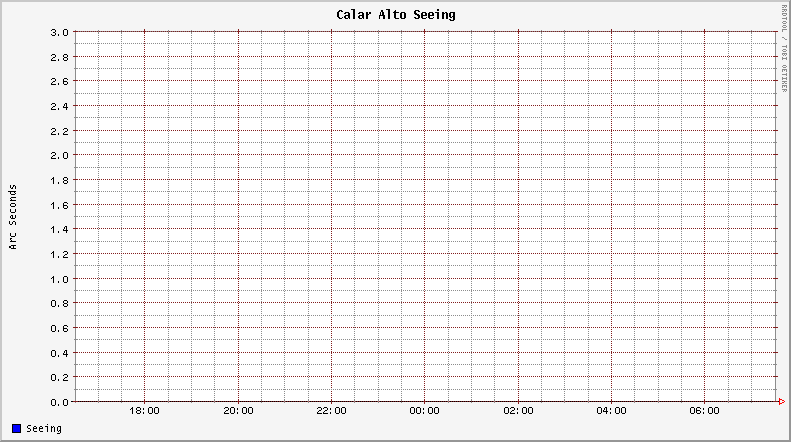Click the 2.0 y-axis value
This screenshot has width=791, height=442.
(59, 155)
